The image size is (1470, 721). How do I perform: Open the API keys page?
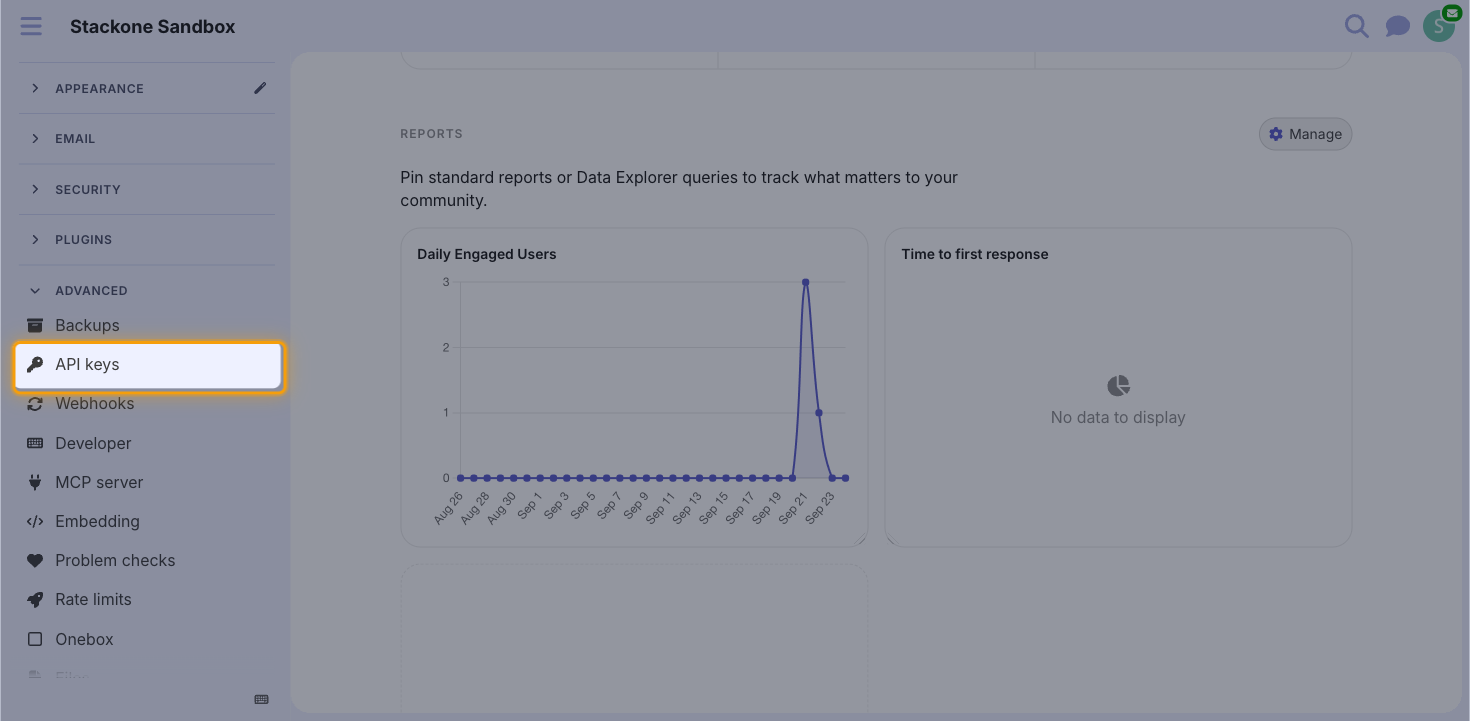click(147, 365)
